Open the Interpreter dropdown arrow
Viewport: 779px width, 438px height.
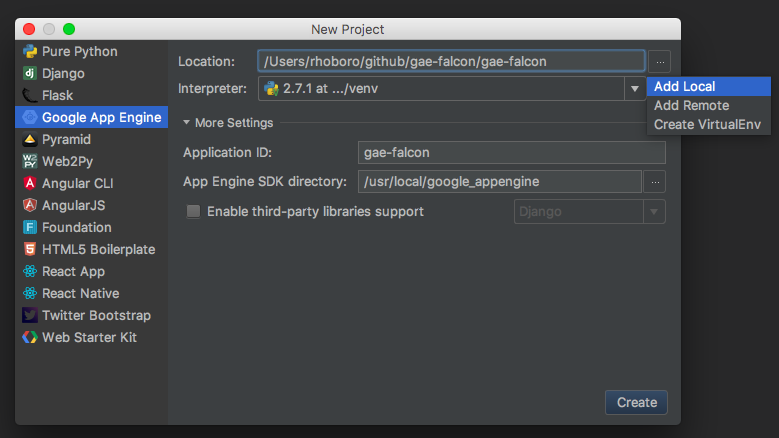tap(635, 88)
